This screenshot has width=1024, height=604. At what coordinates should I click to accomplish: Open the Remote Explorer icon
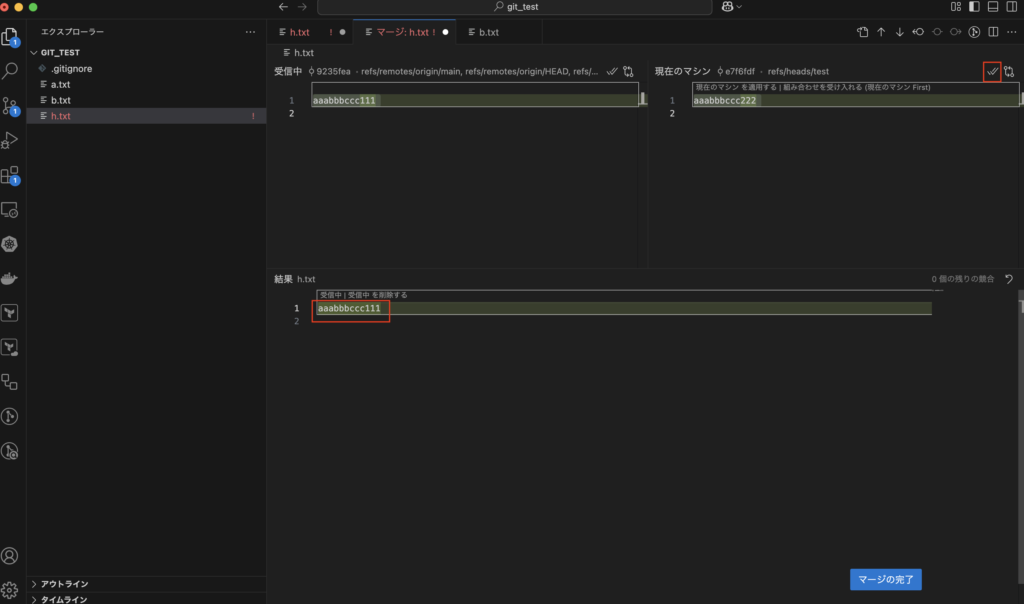click(x=10, y=210)
